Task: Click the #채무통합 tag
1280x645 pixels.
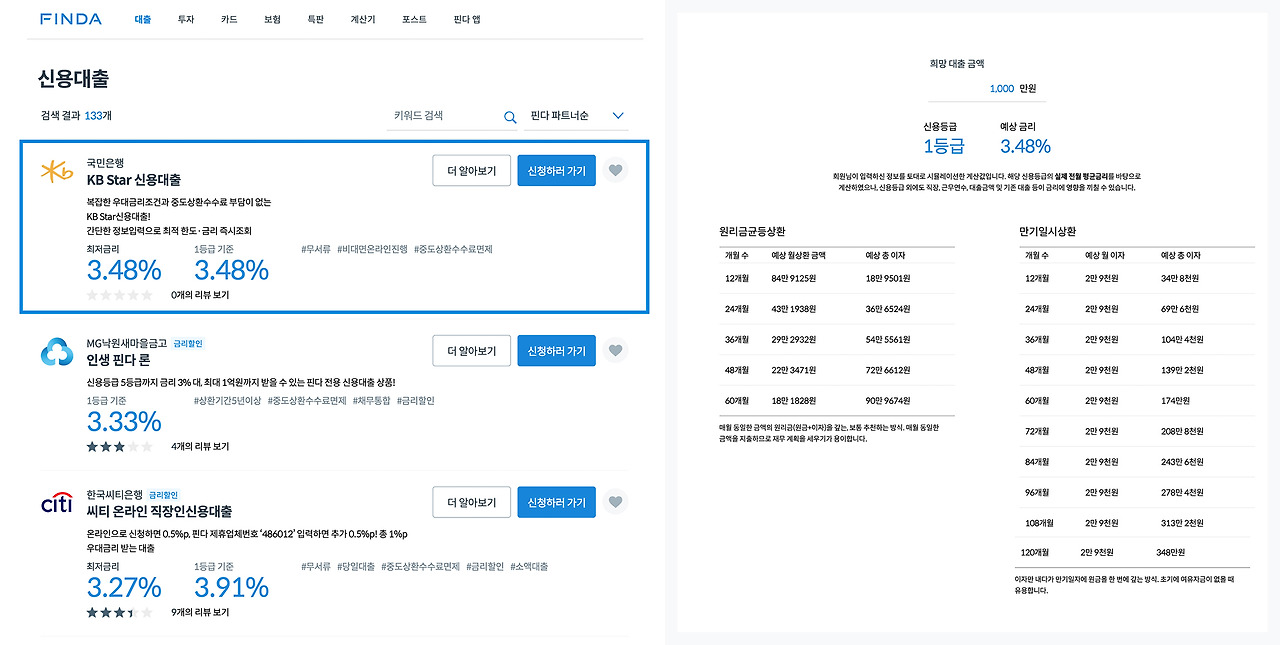Action: (x=371, y=400)
